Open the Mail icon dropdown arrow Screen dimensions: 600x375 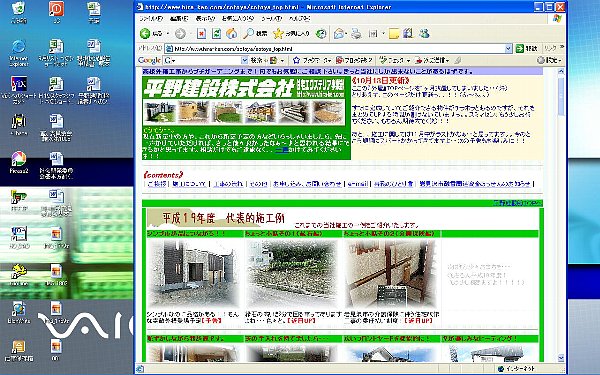(x=346, y=34)
